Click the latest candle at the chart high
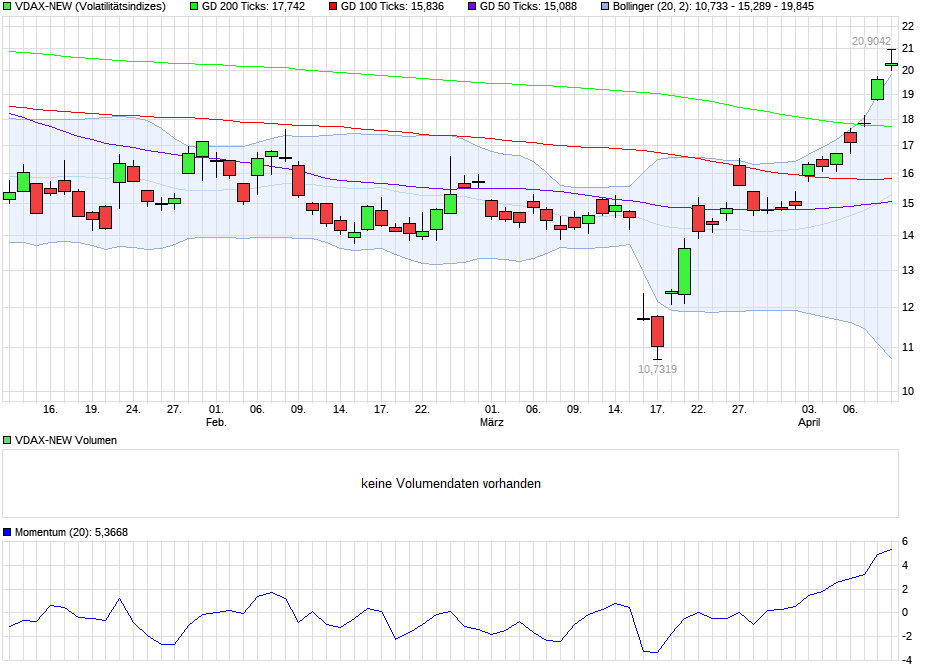Screen dimensions: 940x670 (x=891, y=64)
